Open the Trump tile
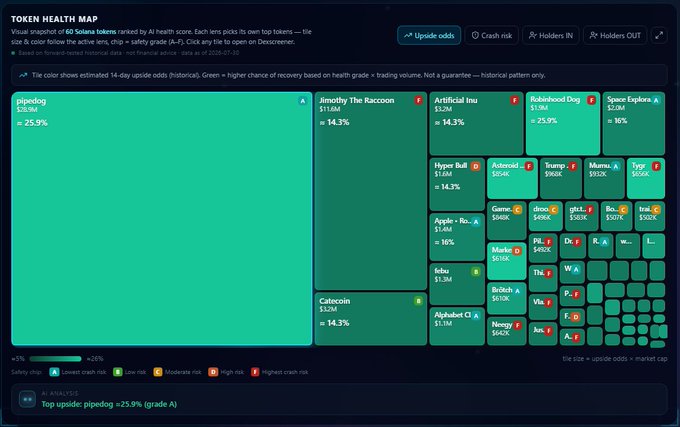Screen dimensions: 680x427 click(561, 178)
